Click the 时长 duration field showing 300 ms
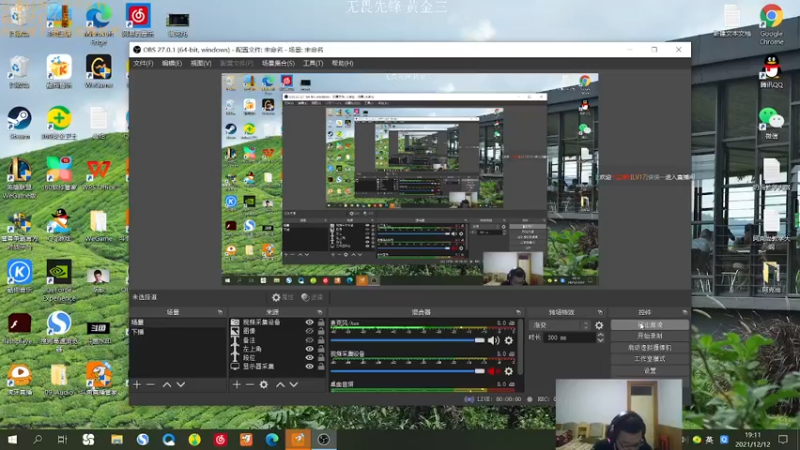 [569, 338]
